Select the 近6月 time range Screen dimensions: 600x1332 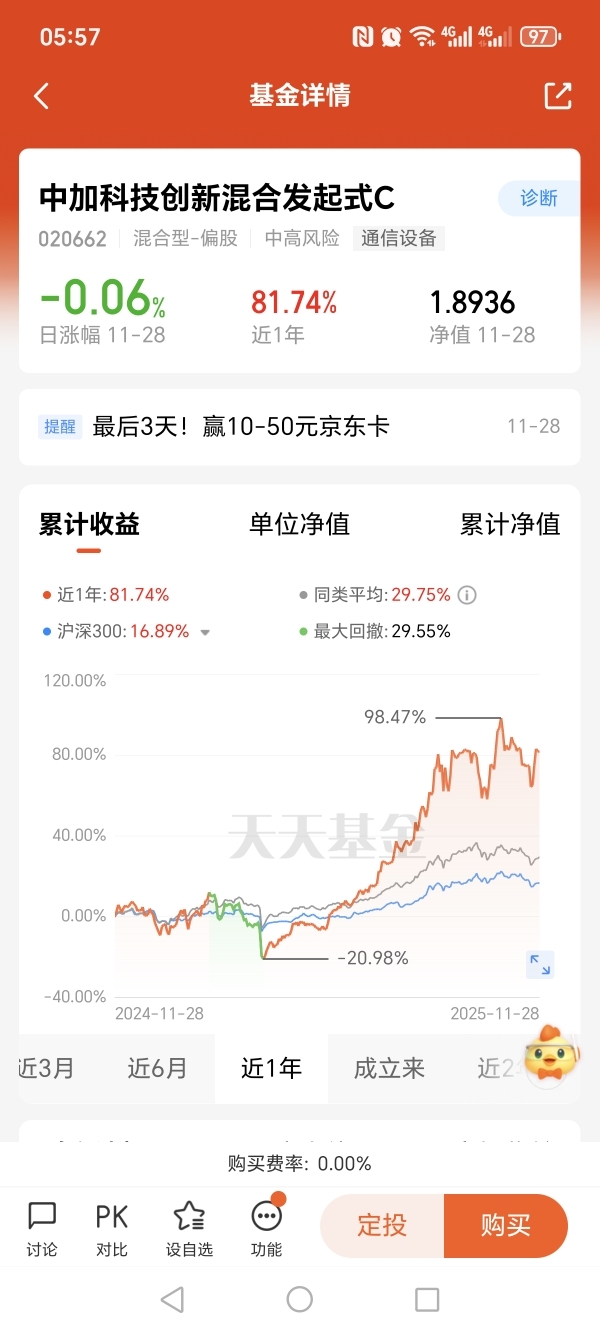pyautogui.click(x=158, y=1068)
